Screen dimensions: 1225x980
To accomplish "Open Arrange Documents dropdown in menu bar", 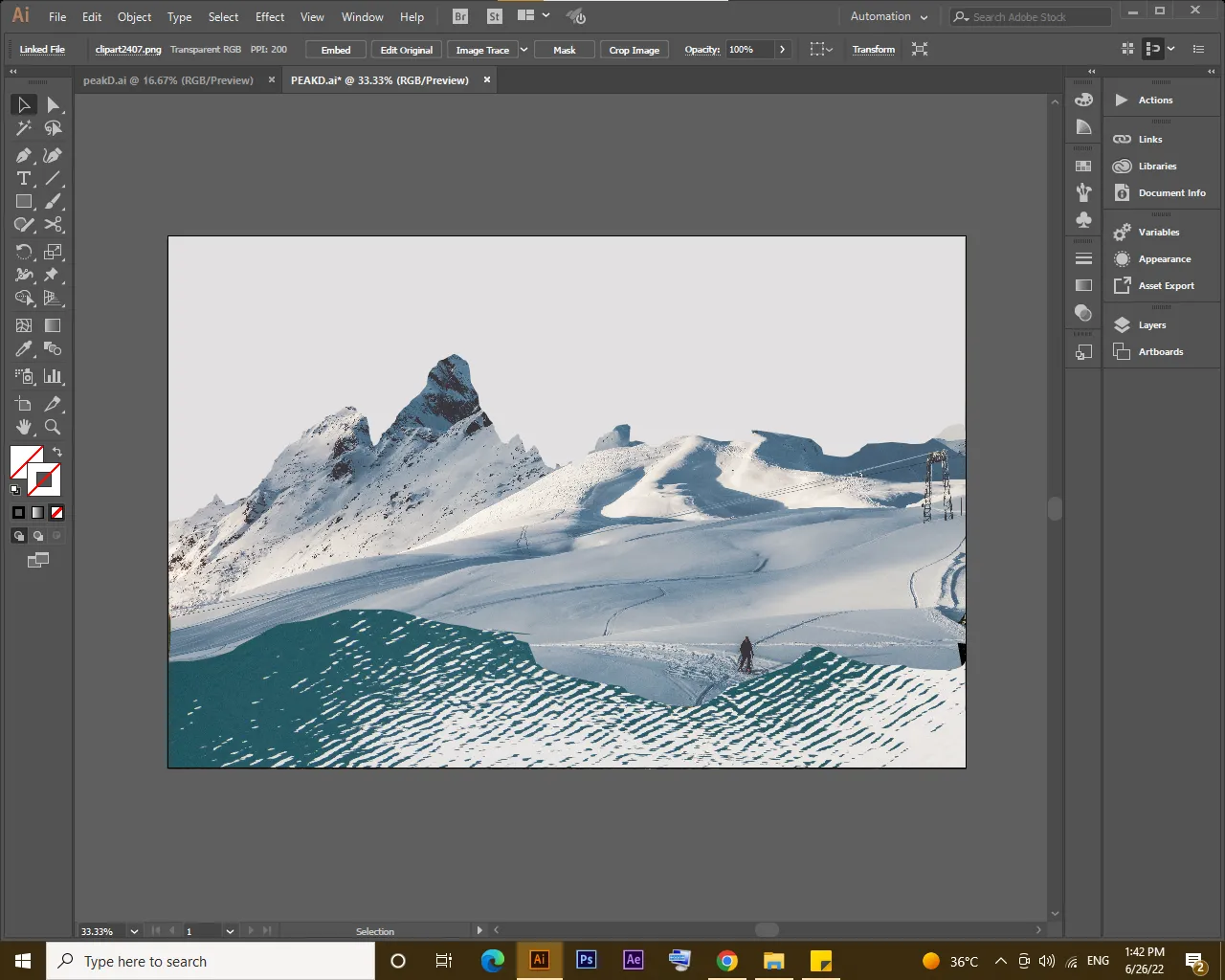I will (533, 16).
